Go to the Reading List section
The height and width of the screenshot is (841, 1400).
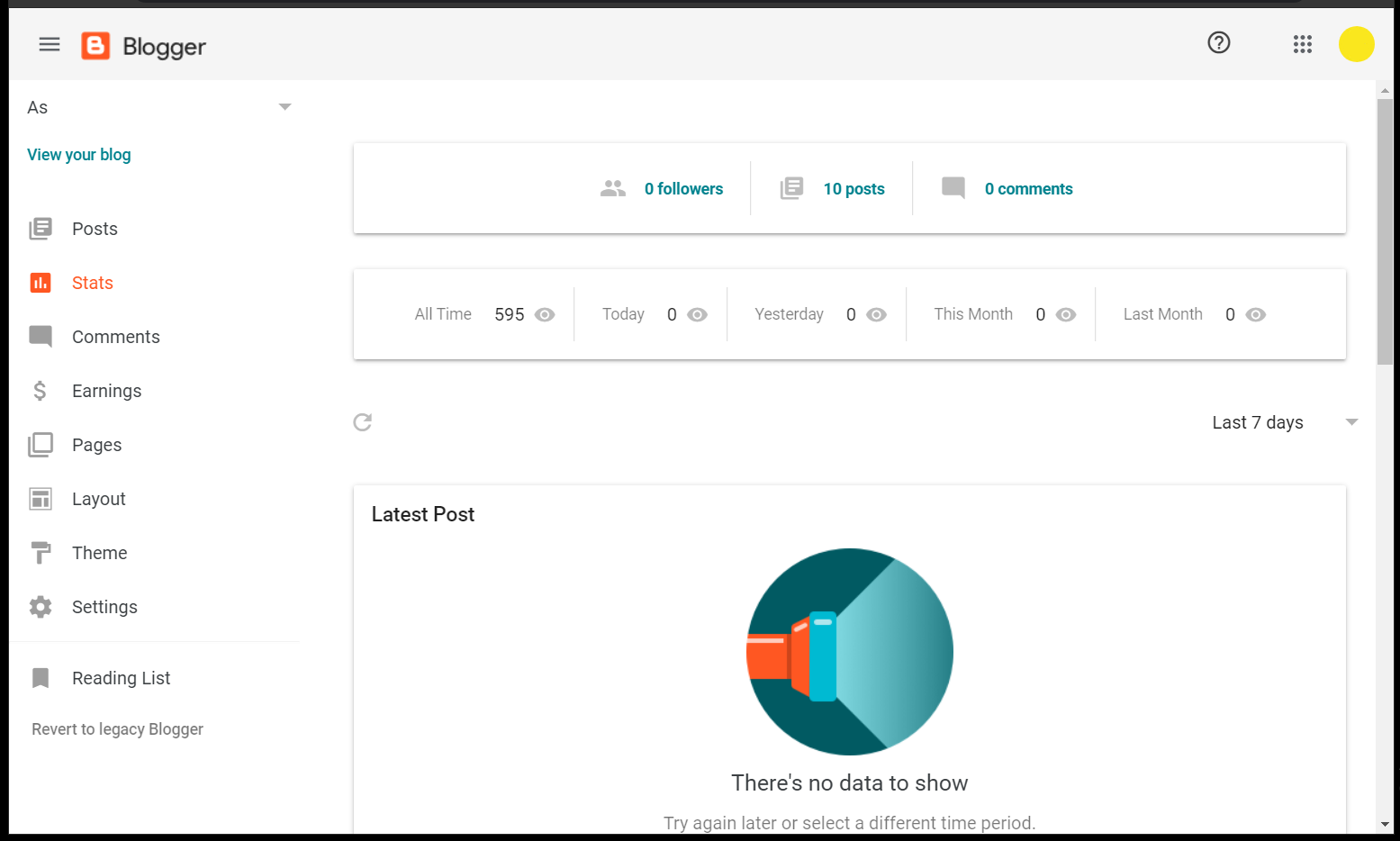tap(121, 677)
